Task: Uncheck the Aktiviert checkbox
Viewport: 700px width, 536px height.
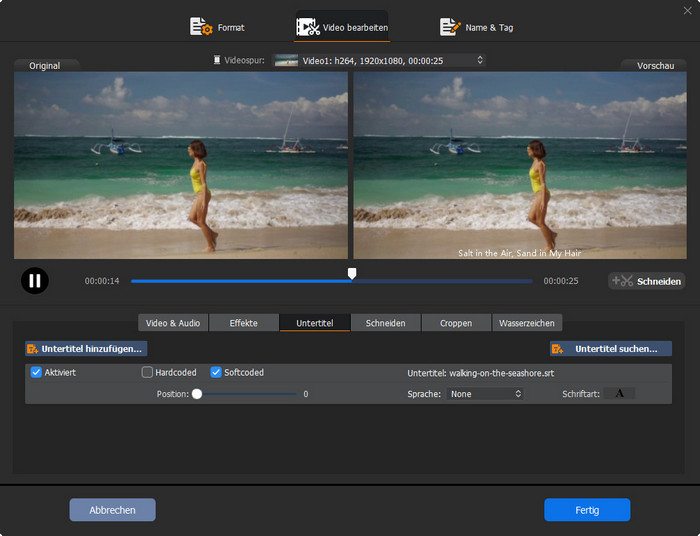Action: pyautogui.click(x=36, y=372)
